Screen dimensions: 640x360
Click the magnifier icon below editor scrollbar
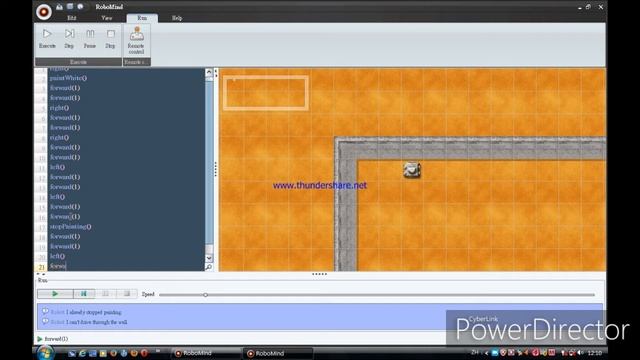(x=209, y=267)
